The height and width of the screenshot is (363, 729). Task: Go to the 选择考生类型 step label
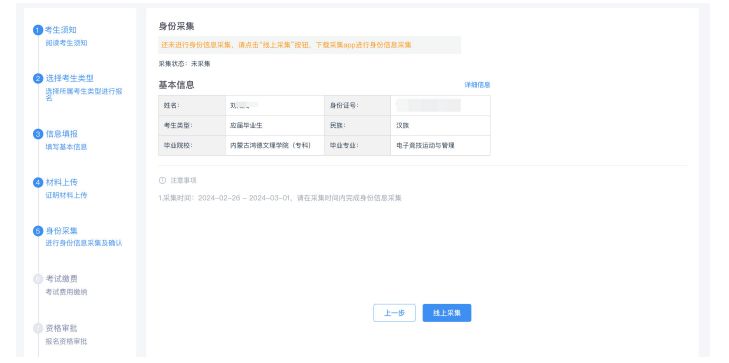(69, 79)
